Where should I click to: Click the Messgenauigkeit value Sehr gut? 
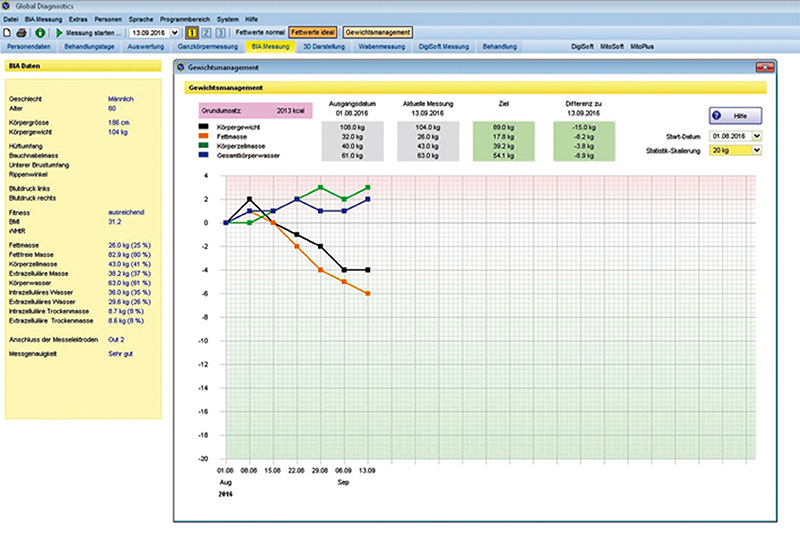120,354
